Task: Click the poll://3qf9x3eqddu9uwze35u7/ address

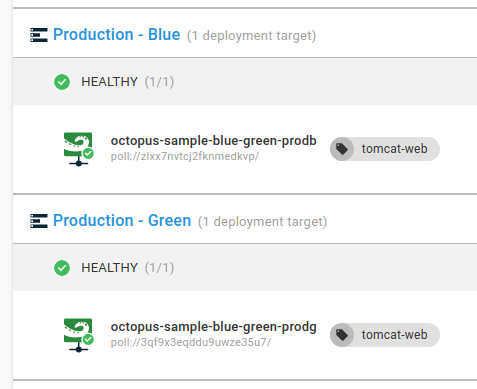Action: coord(191,342)
